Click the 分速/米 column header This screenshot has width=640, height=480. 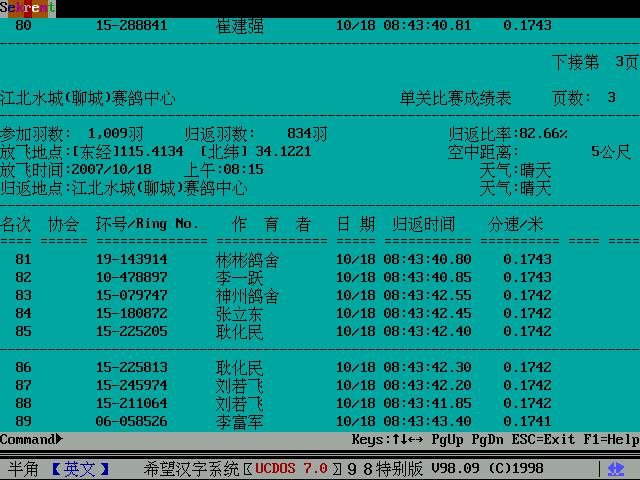(515, 224)
